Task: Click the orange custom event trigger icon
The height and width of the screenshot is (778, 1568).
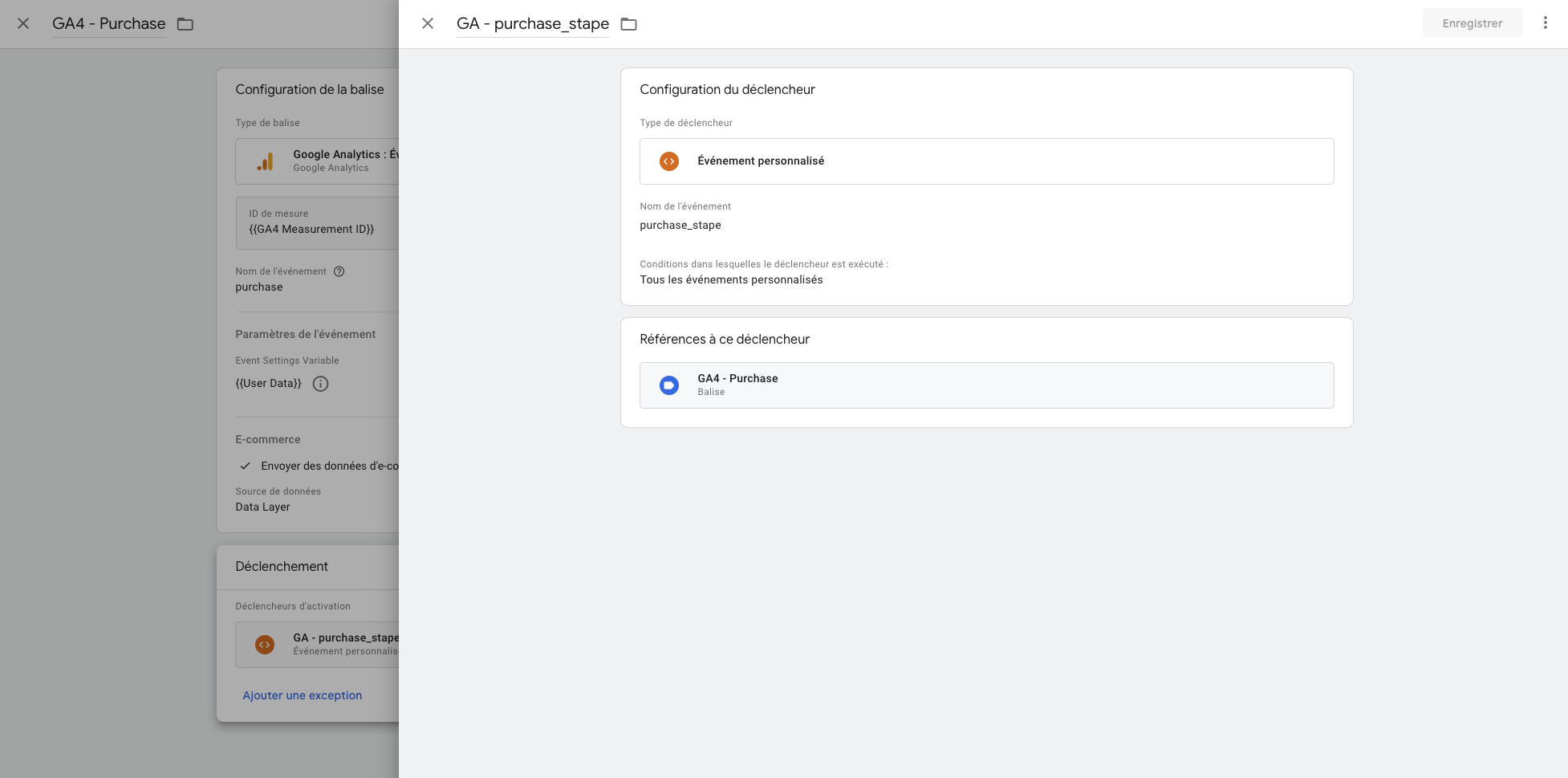Action: pyautogui.click(x=669, y=161)
